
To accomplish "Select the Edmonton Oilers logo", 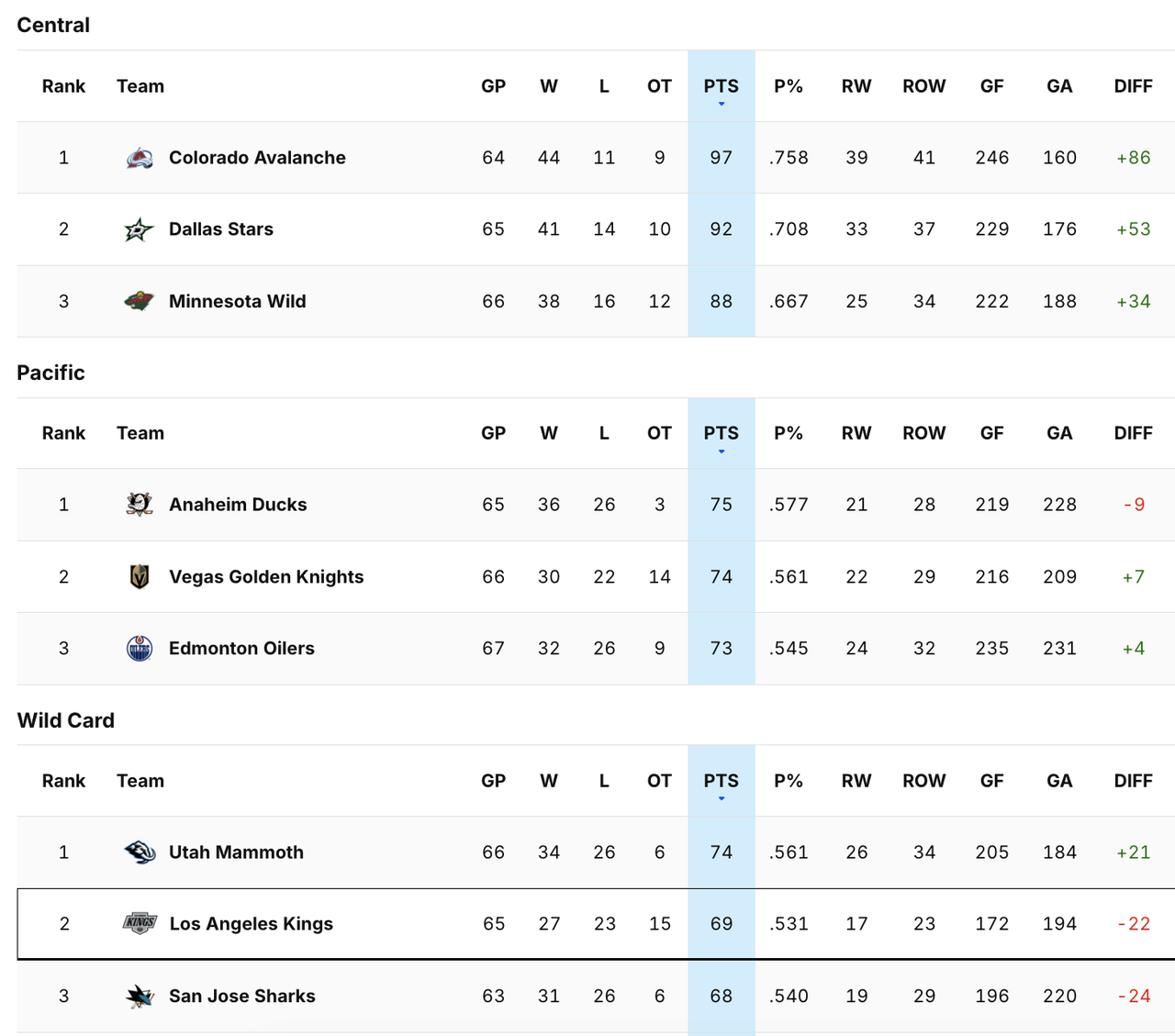I will coord(139,648).
